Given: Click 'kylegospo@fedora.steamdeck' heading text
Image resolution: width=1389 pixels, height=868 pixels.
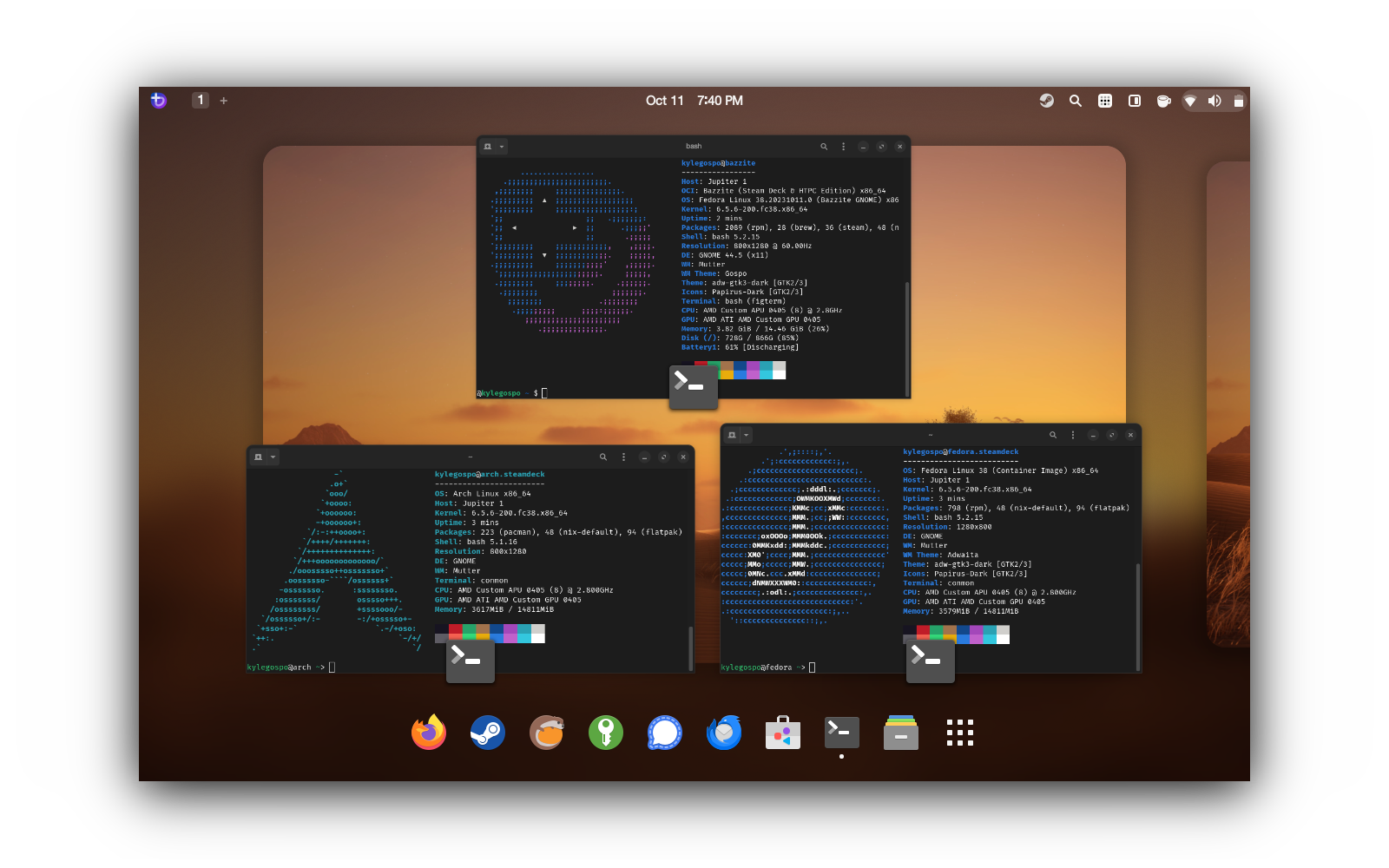Looking at the screenshot, I should pyautogui.click(x=961, y=452).
